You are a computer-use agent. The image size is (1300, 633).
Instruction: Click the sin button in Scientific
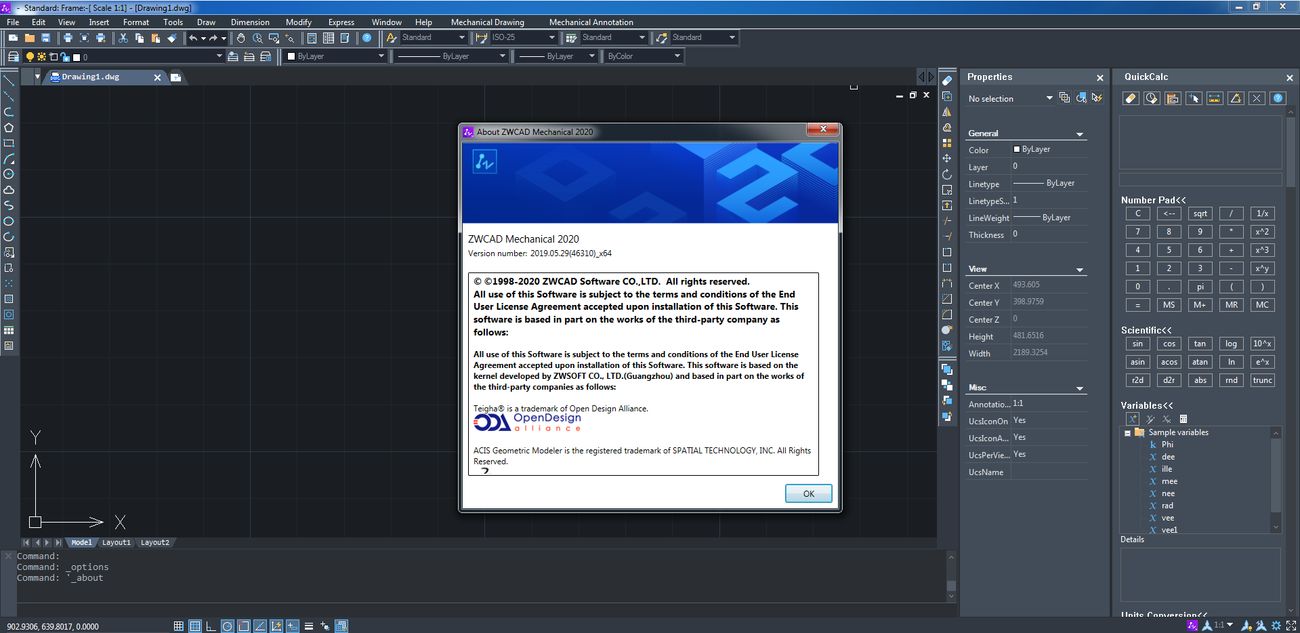click(1137, 344)
